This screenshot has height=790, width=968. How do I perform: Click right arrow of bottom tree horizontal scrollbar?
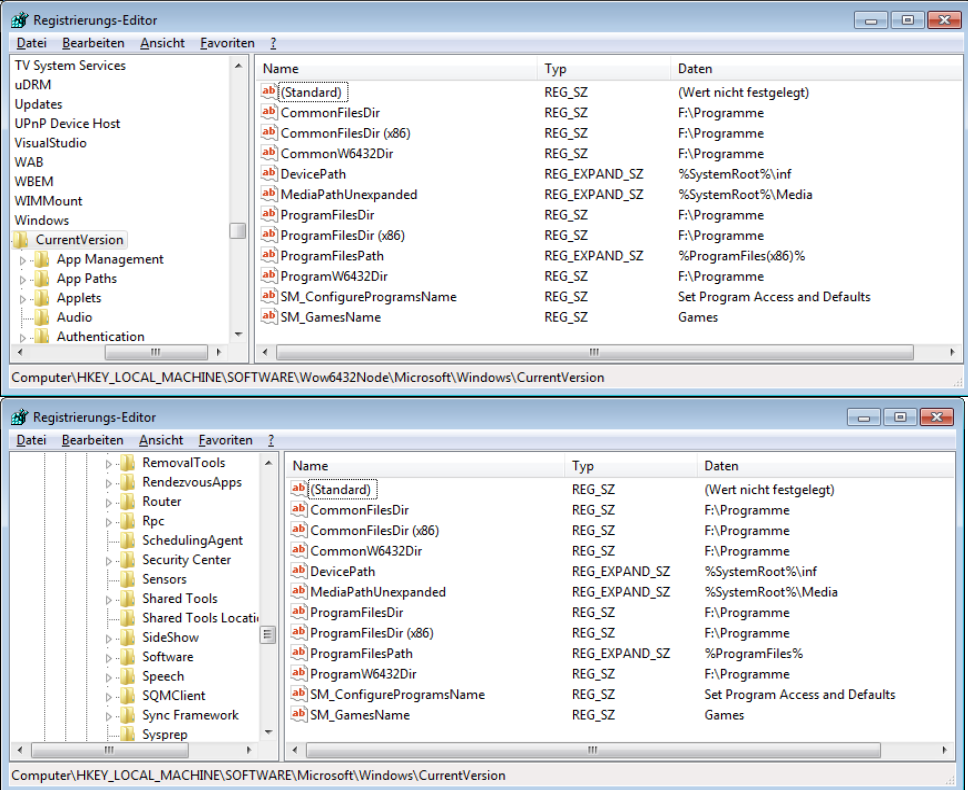[x=249, y=750]
